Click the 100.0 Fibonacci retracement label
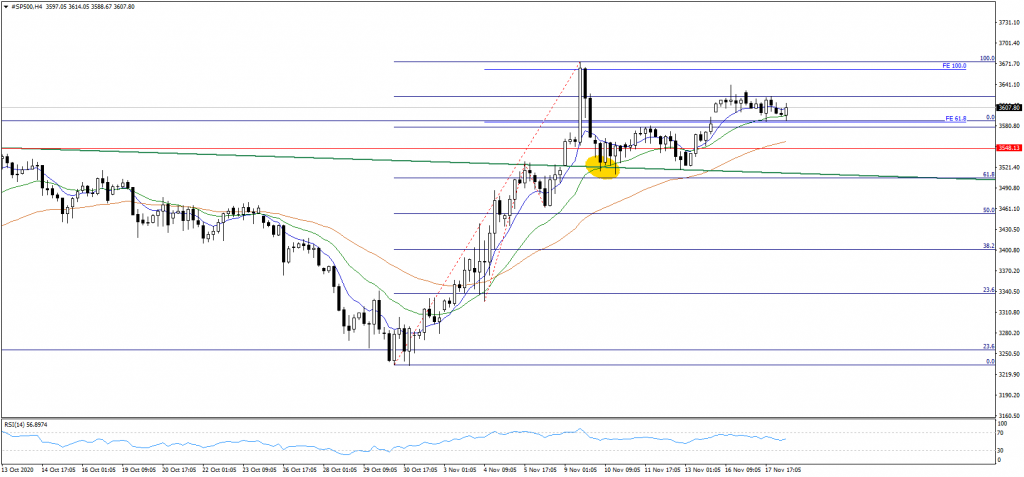 coord(985,59)
